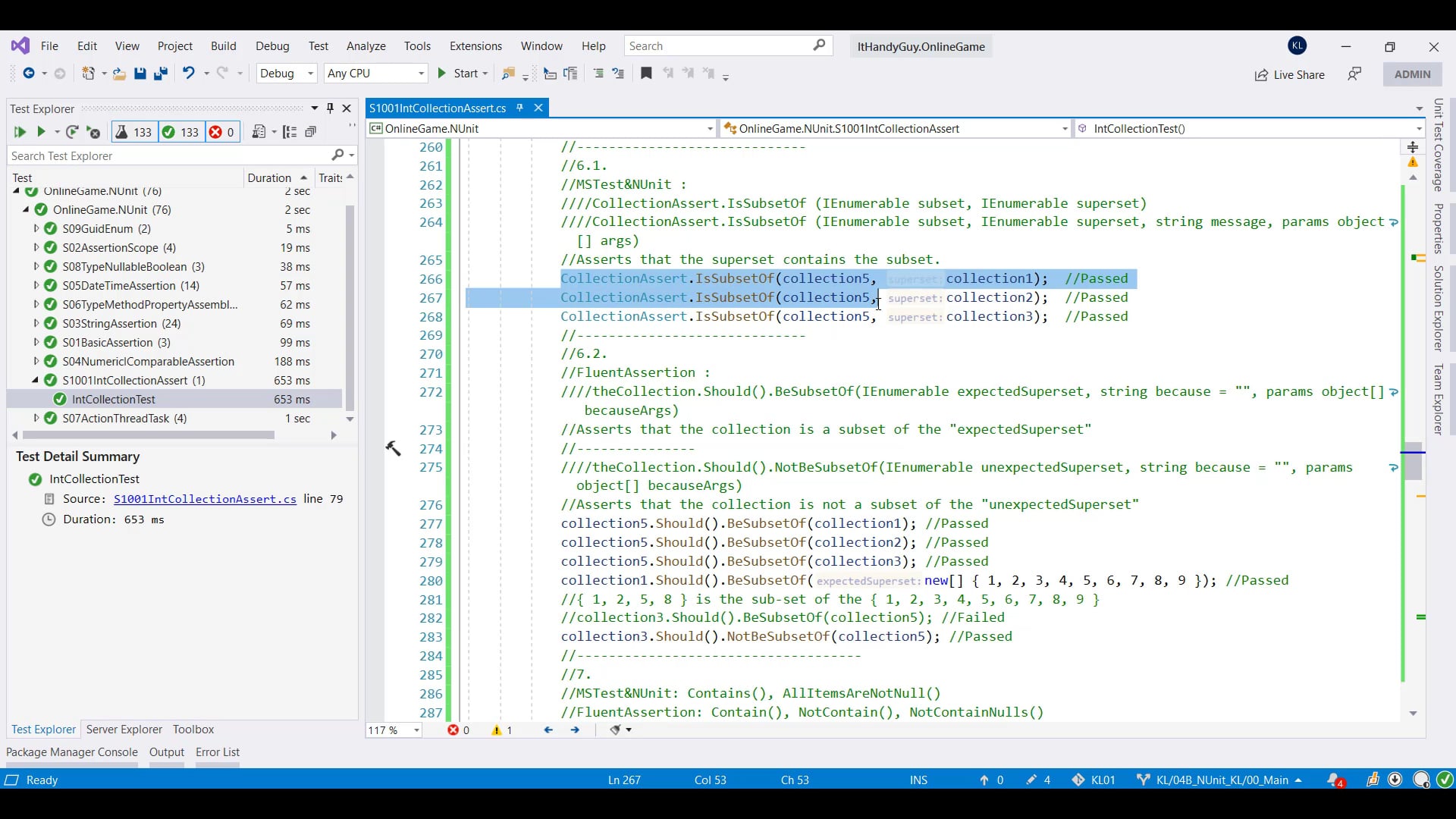Click the Save All toolbar icon

160,74
